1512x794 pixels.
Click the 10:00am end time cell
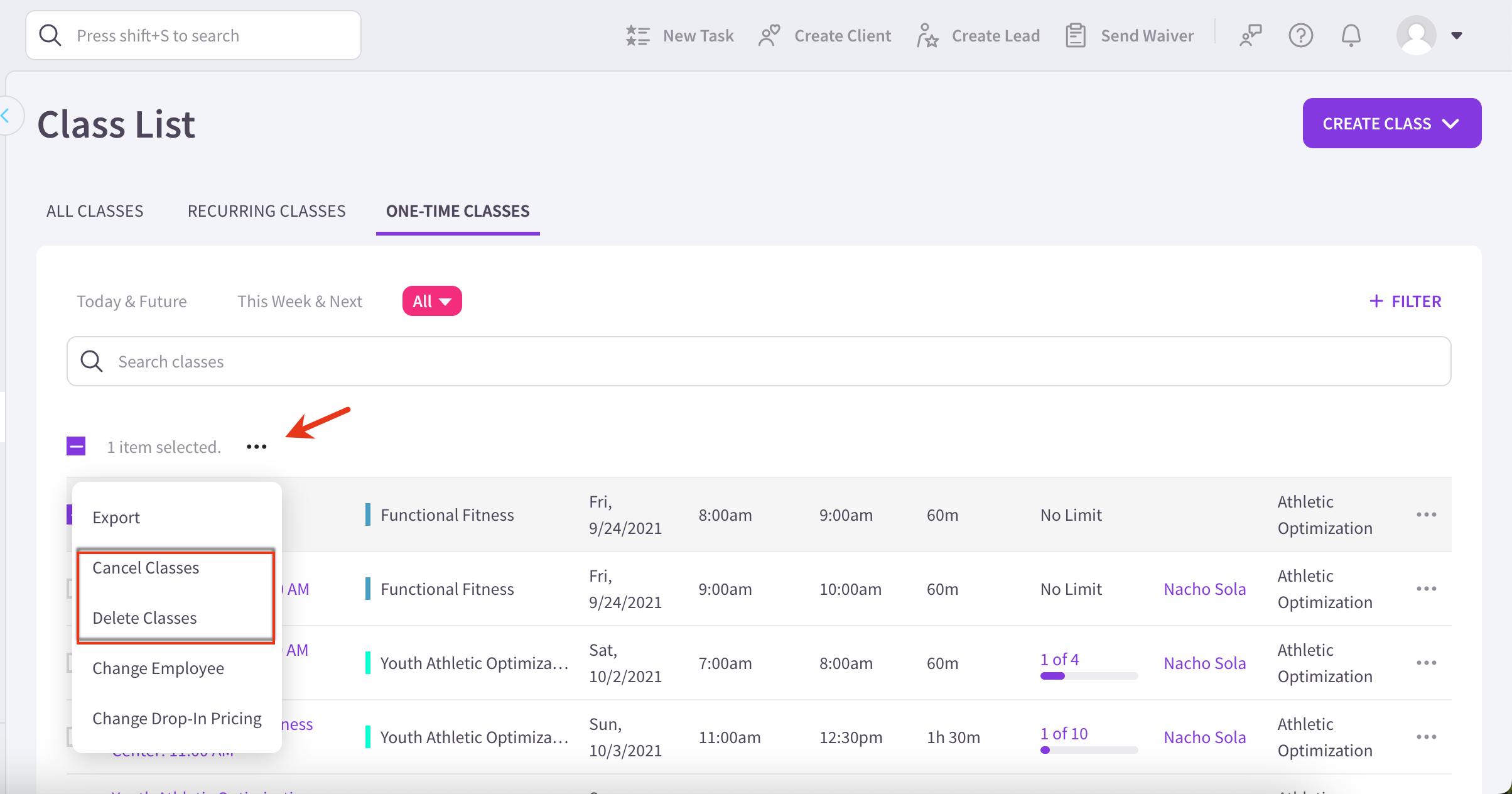850,589
